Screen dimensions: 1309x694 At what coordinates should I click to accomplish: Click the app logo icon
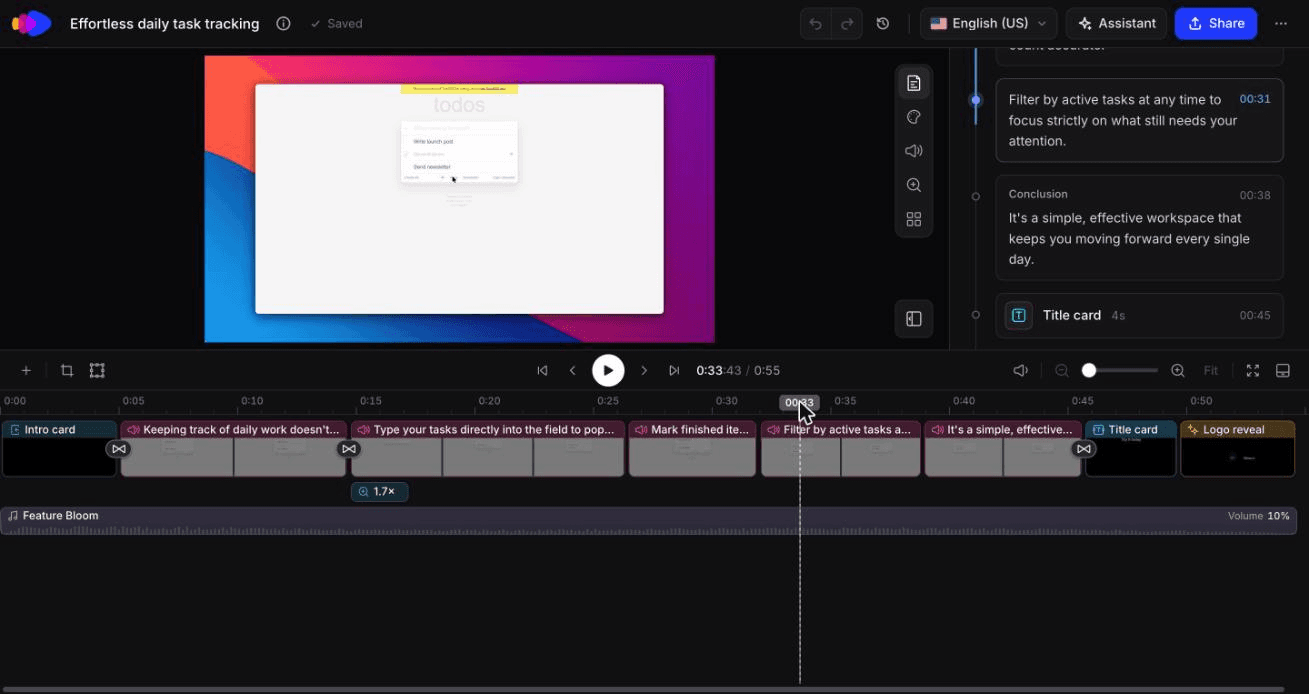pyautogui.click(x=31, y=23)
